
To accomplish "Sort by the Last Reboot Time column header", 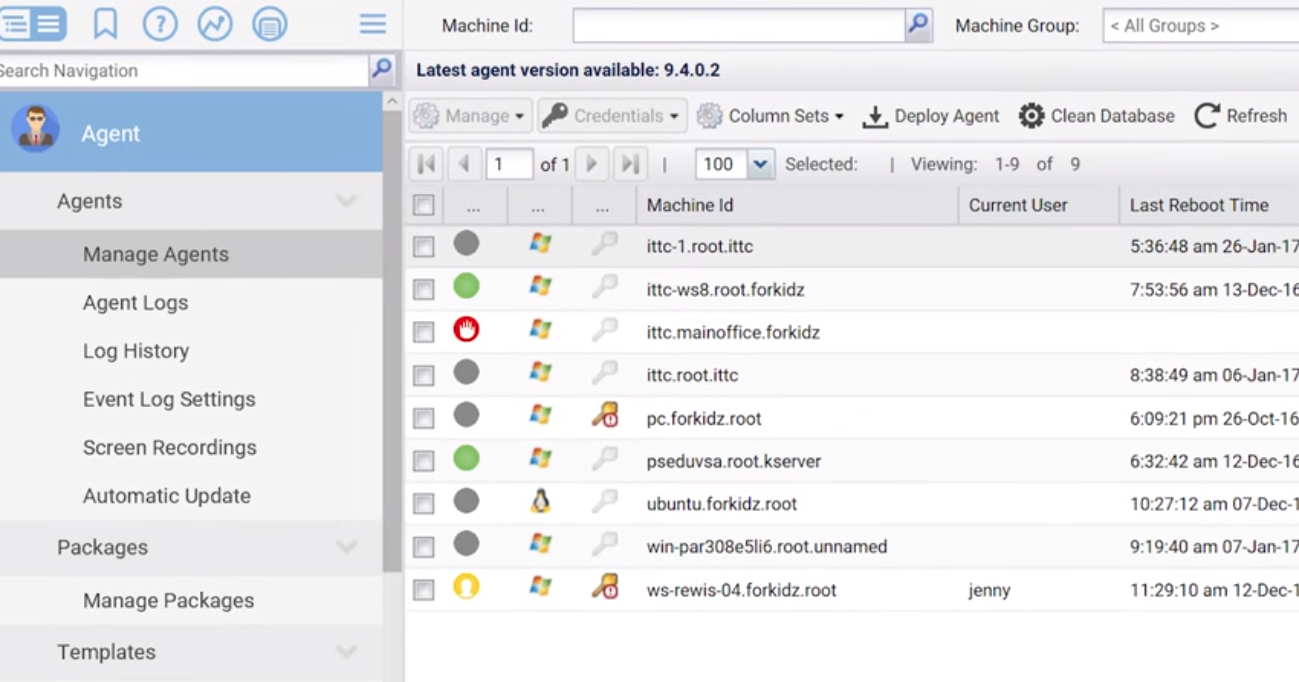I will [1209, 205].
